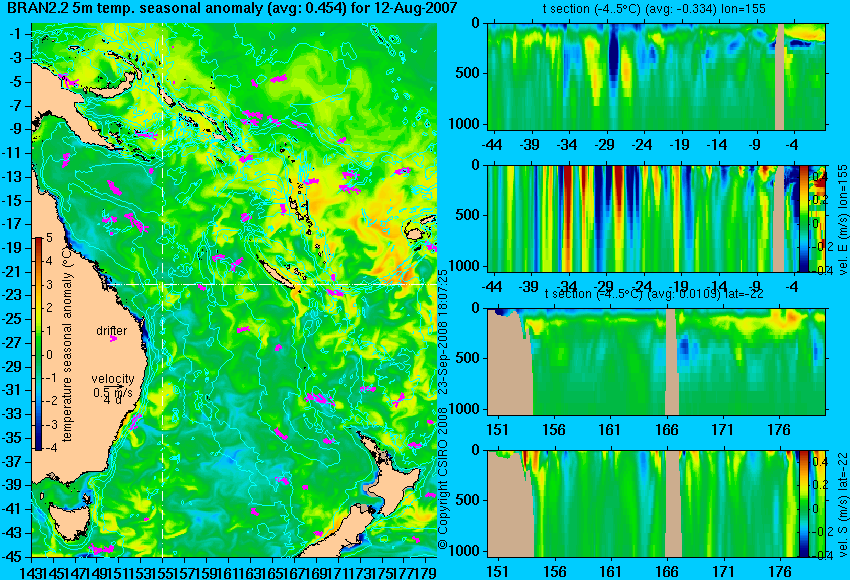Viewport: 850px width, 580px height.
Task: Click the 'vel. E (m/s) lon=155' axis label
Action: [843, 221]
